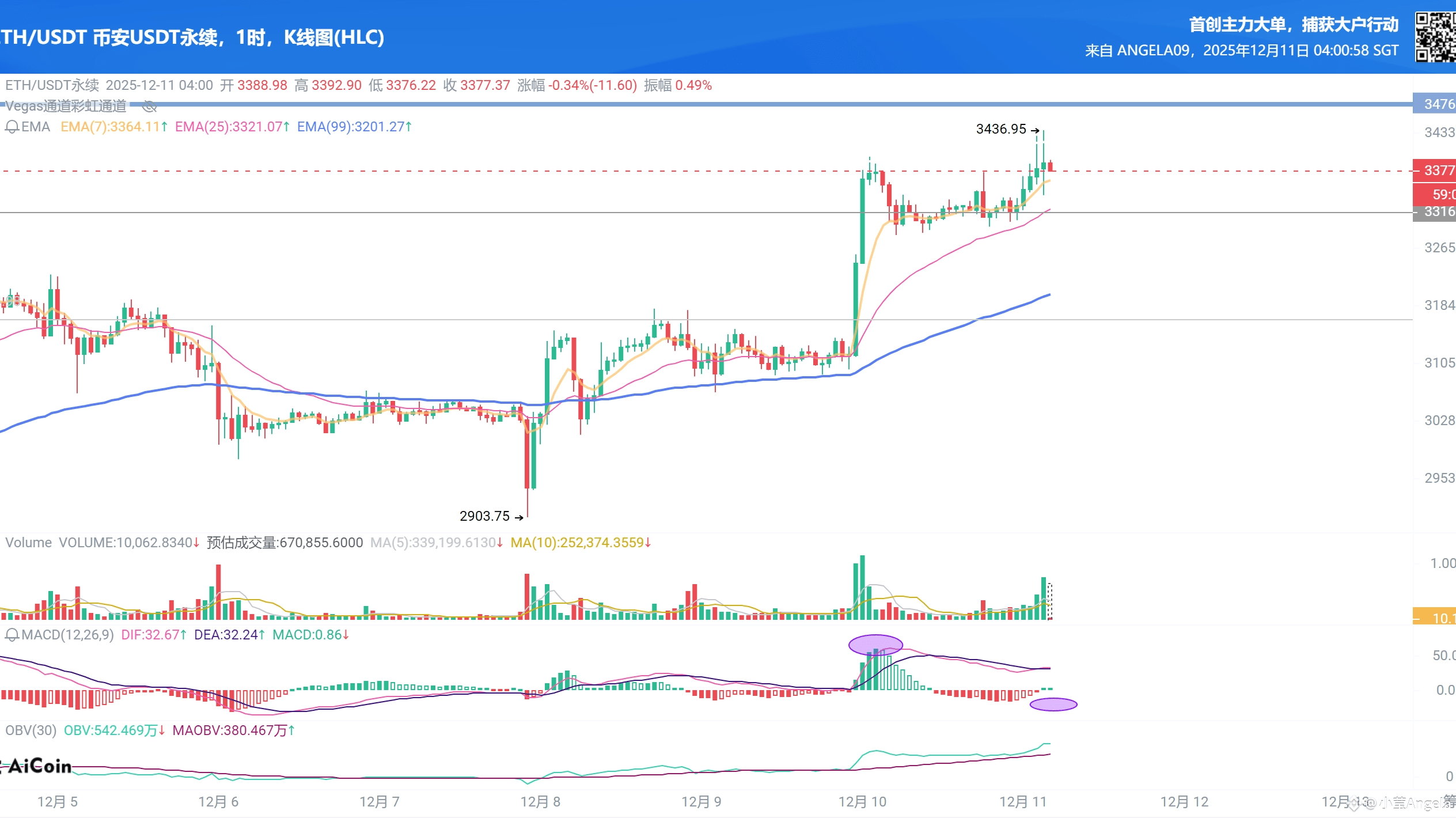Click the 2903.75 low price annotation
This screenshot has width=1456, height=818.
484,516
